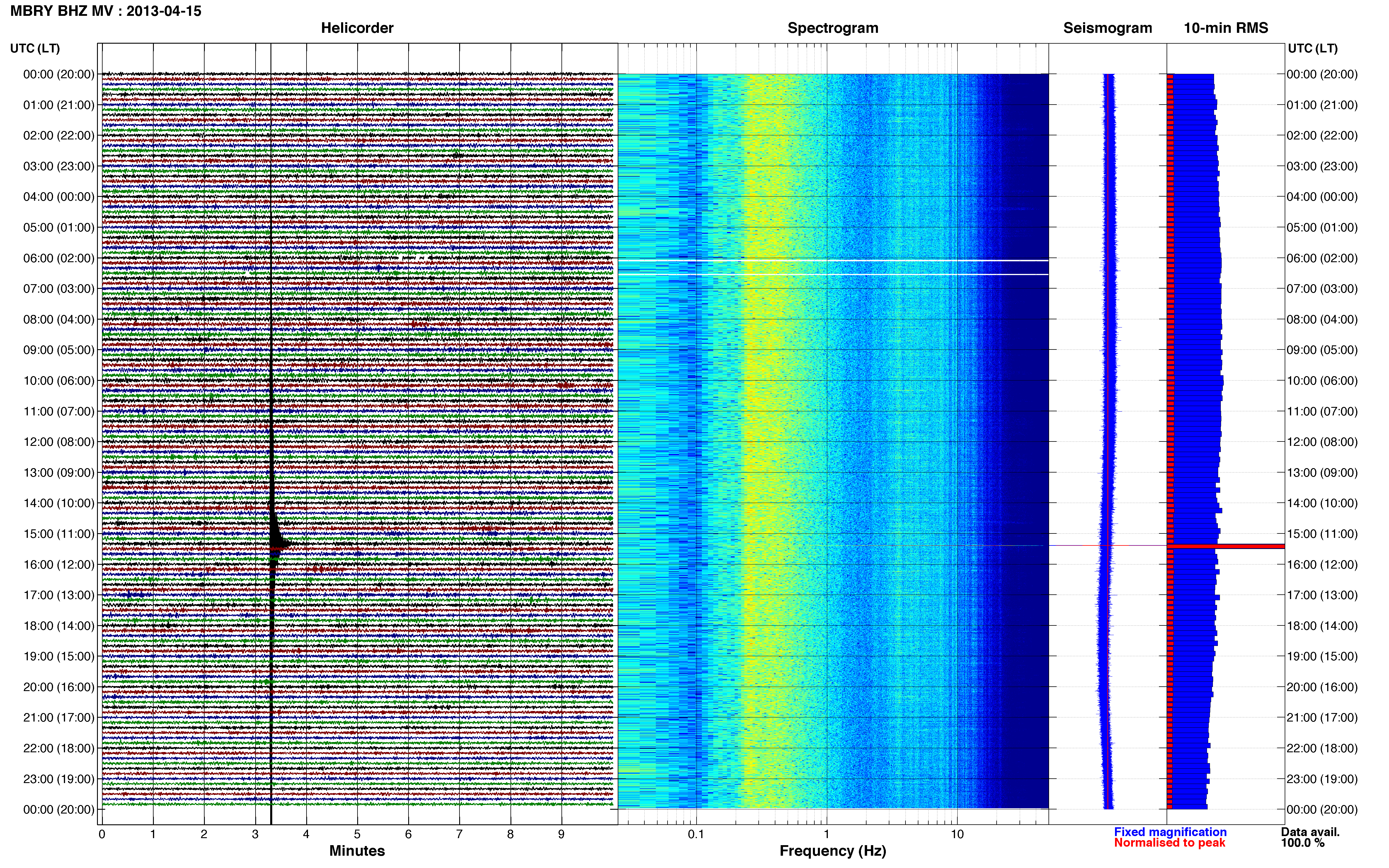Click the 'Seismogram' panel heading
1389x868 pixels.
(x=1108, y=28)
